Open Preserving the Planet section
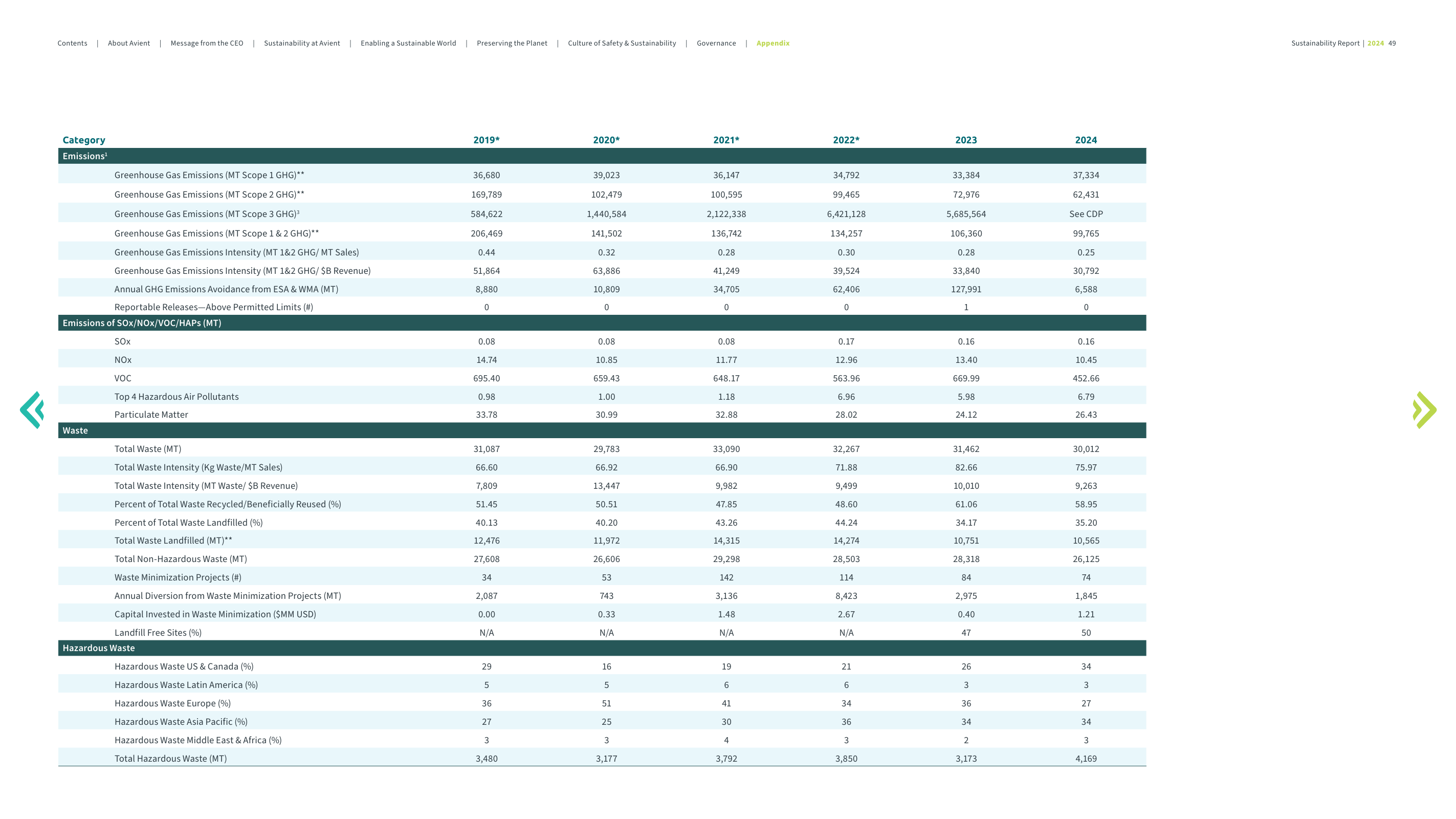 [512, 43]
